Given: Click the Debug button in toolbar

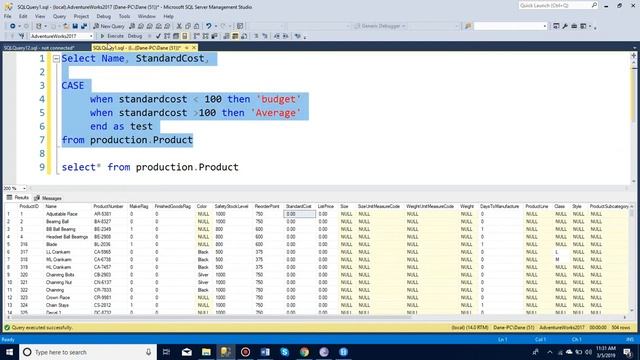Looking at the screenshot, I should [135, 36].
